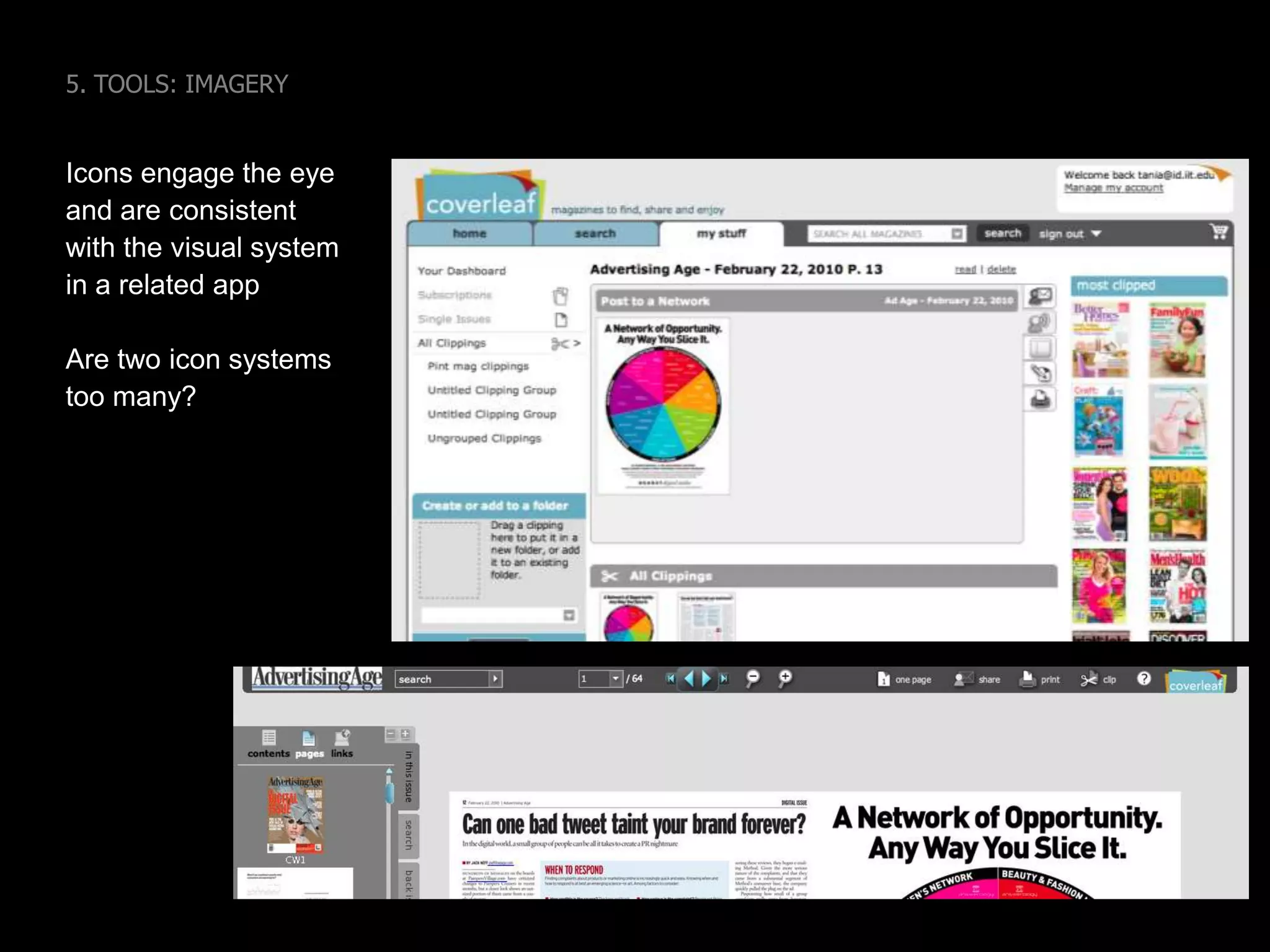Open the Wood magazine cover thumbnail
1270x952 pixels.
pyautogui.click(x=1178, y=504)
